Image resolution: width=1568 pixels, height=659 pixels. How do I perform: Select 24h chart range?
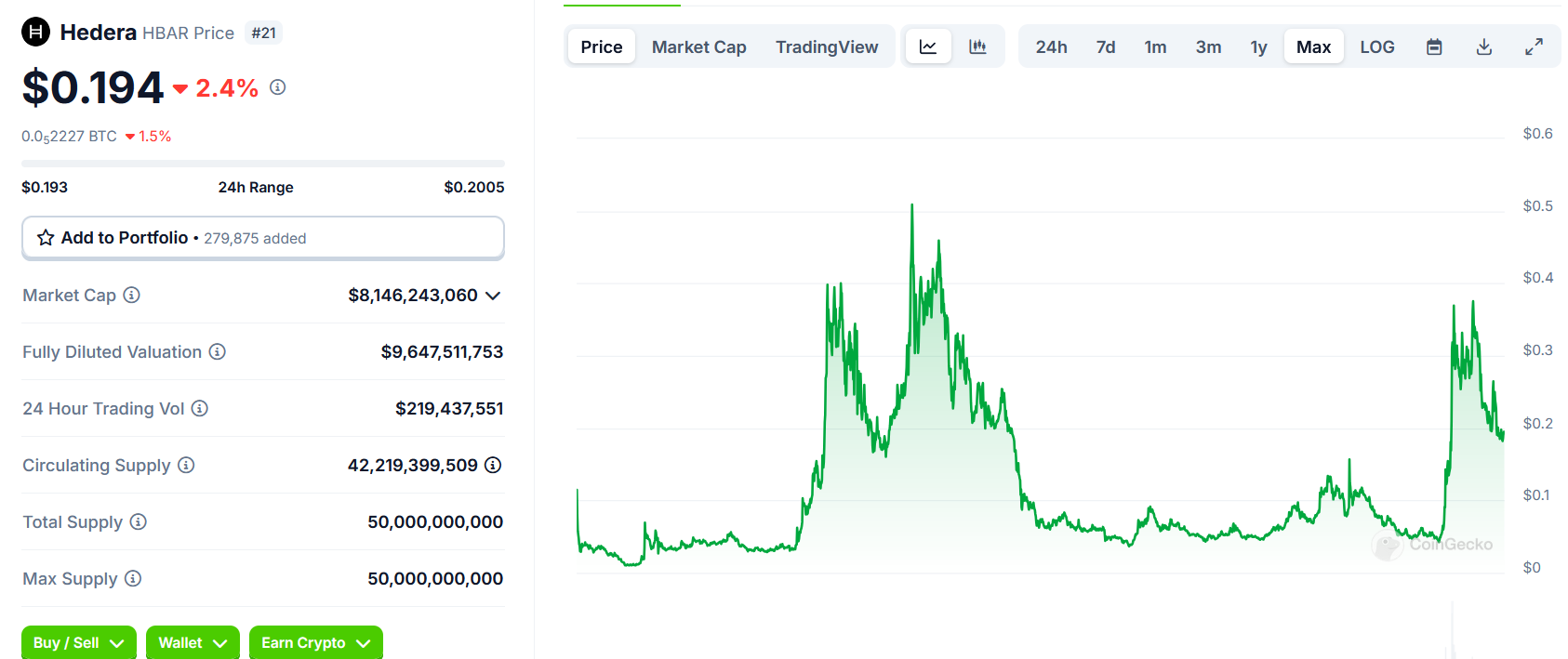point(1052,46)
